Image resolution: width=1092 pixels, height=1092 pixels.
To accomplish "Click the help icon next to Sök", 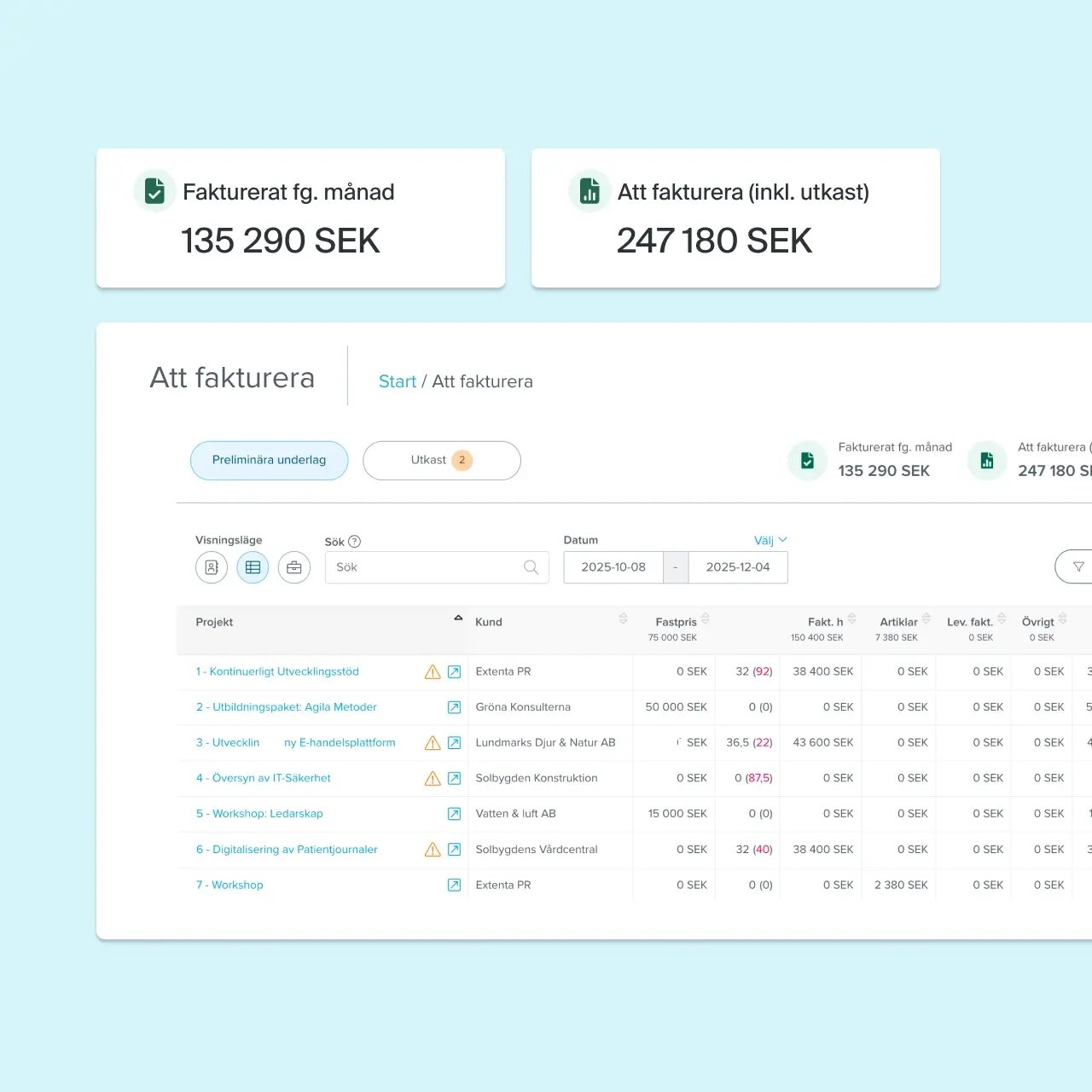I will pos(355,542).
